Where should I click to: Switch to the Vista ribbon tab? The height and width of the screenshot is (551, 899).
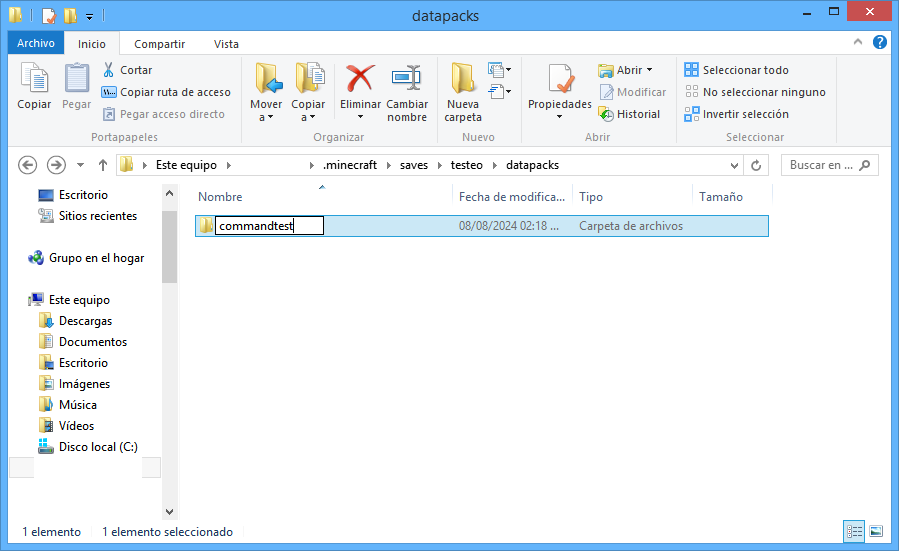coord(226,44)
